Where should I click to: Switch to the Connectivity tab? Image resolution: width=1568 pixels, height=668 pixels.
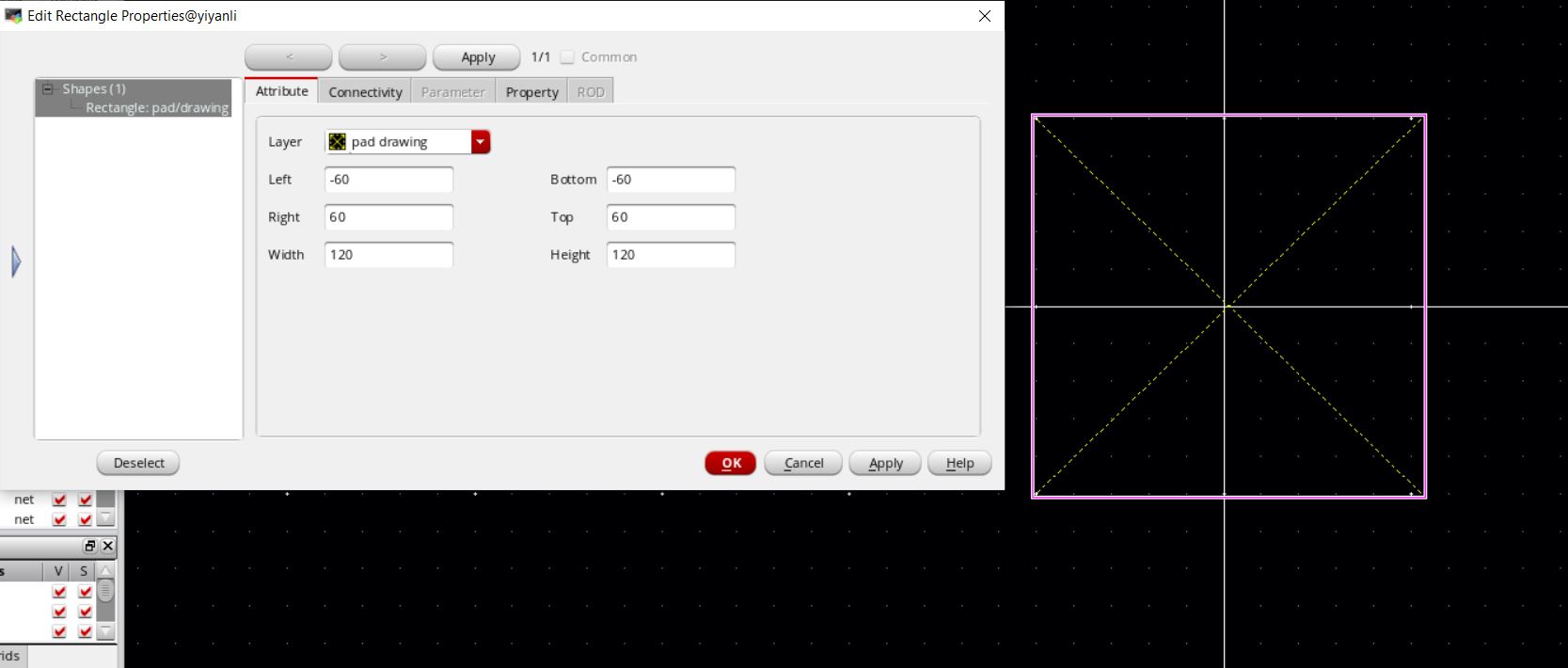[x=365, y=92]
